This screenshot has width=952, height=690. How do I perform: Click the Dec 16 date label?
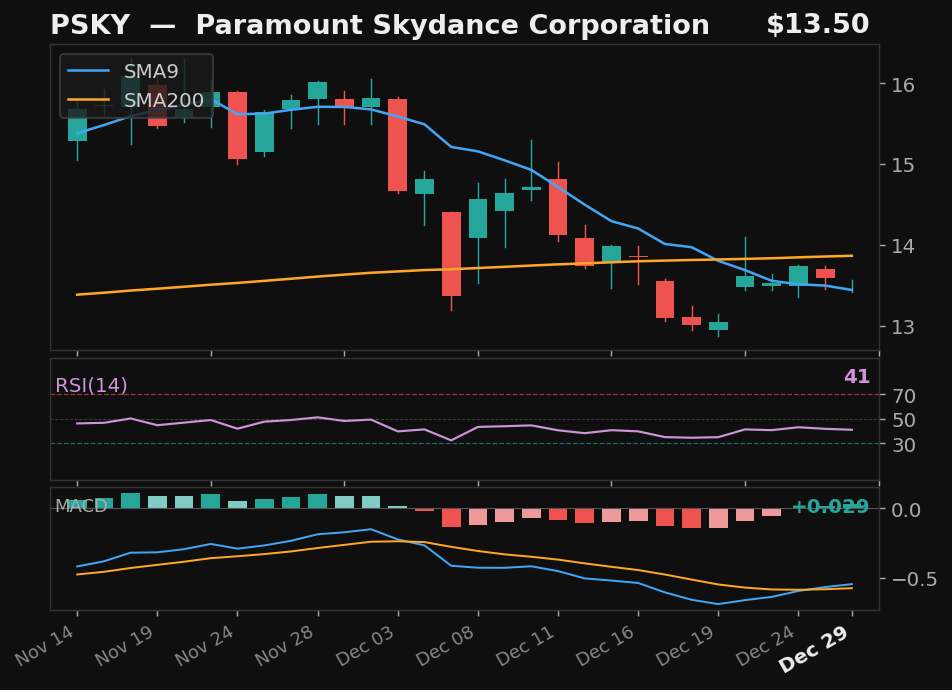pos(606,645)
